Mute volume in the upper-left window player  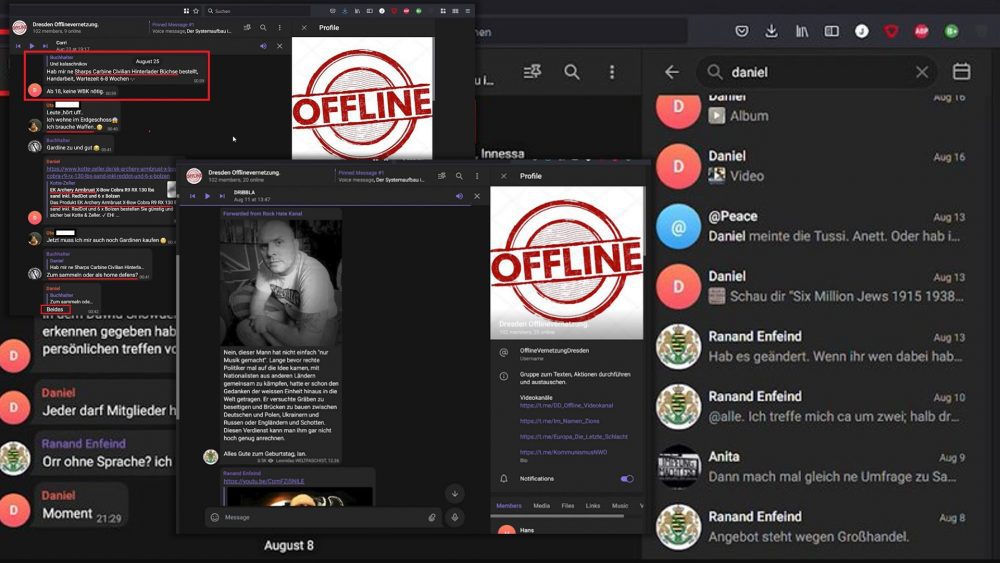[x=263, y=46]
